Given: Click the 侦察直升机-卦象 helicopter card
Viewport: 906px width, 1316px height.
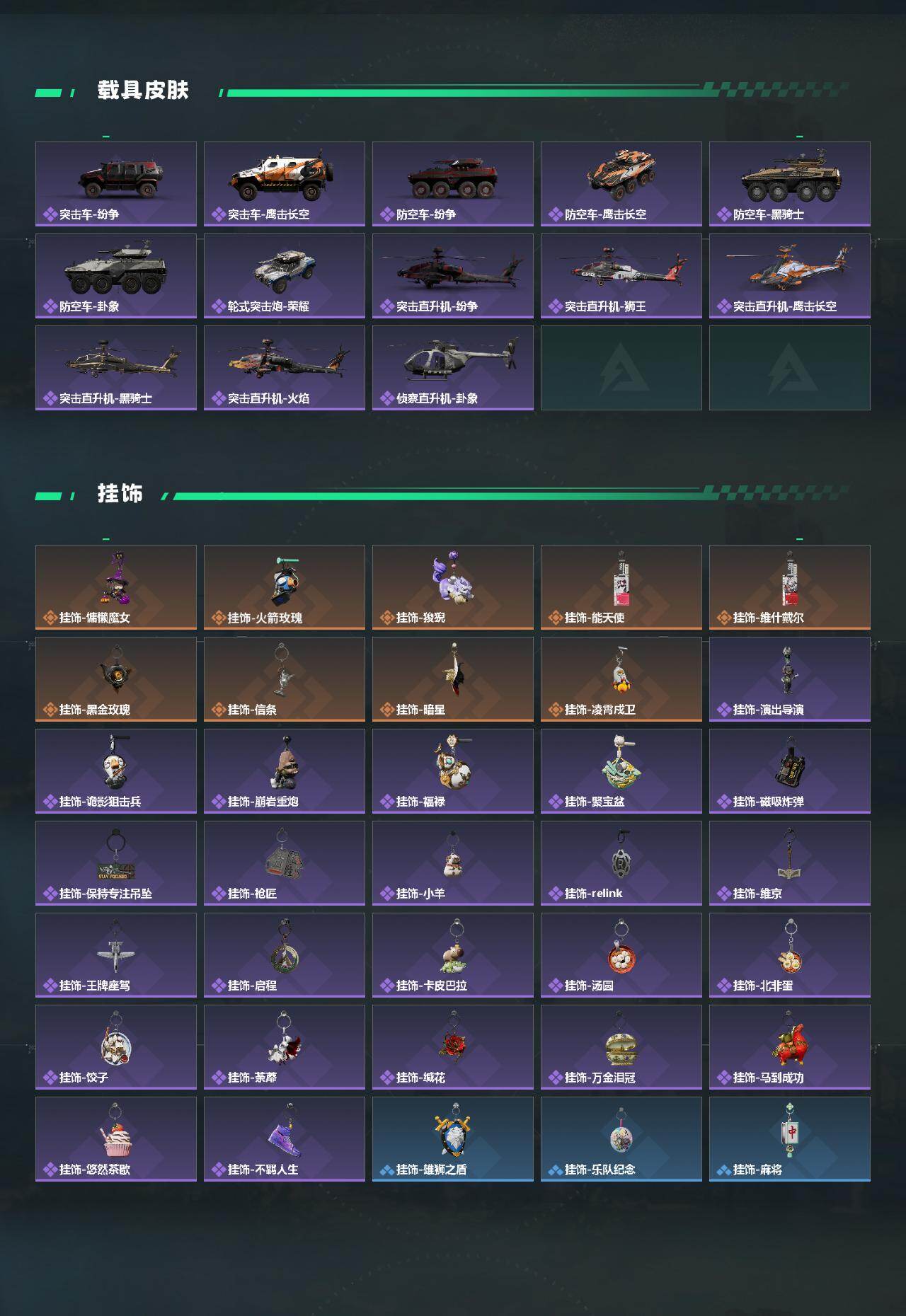Looking at the screenshot, I should [453, 368].
